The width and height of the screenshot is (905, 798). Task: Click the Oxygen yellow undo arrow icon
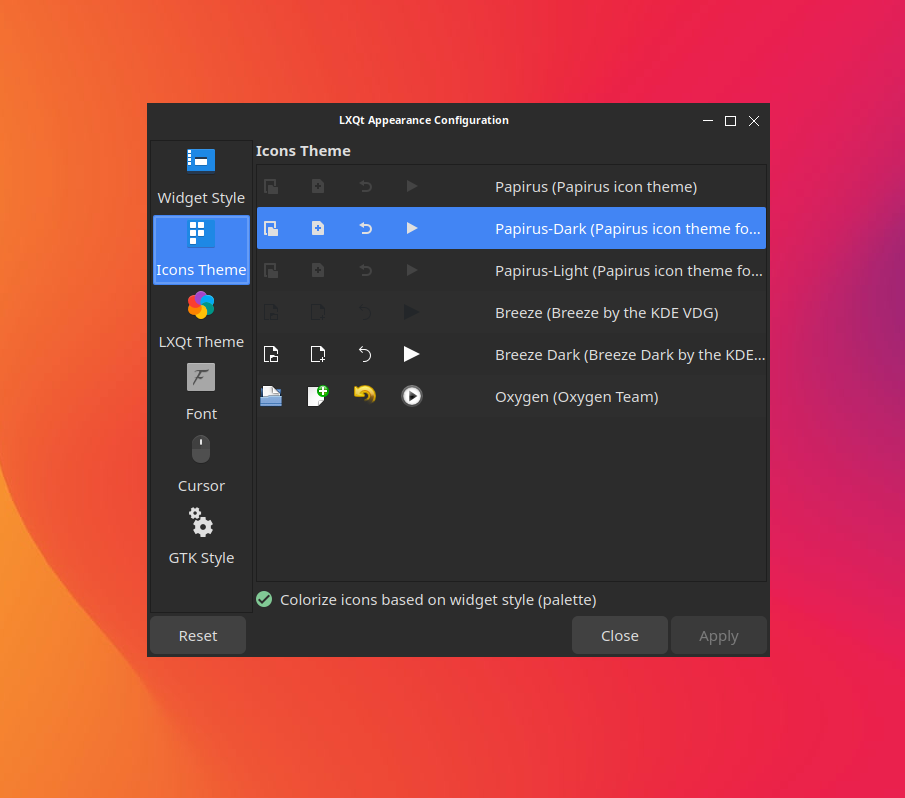click(x=365, y=396)
